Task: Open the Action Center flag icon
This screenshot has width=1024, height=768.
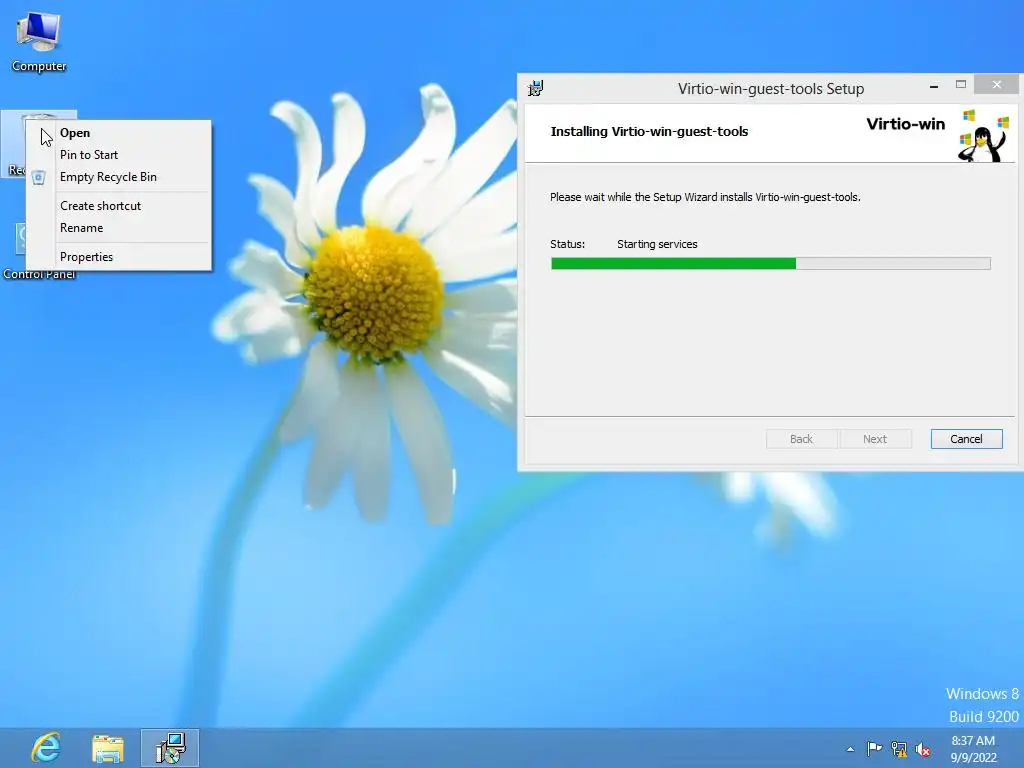Action: 874,748
